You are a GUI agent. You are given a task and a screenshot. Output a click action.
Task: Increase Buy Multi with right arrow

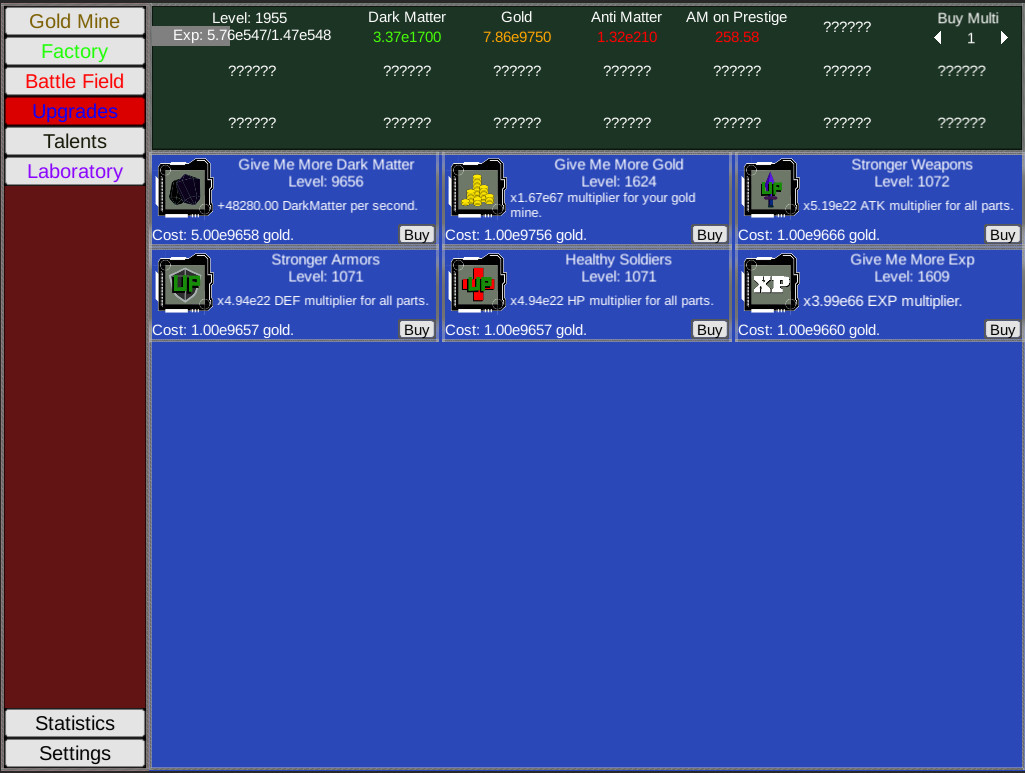pos(1004,38)
